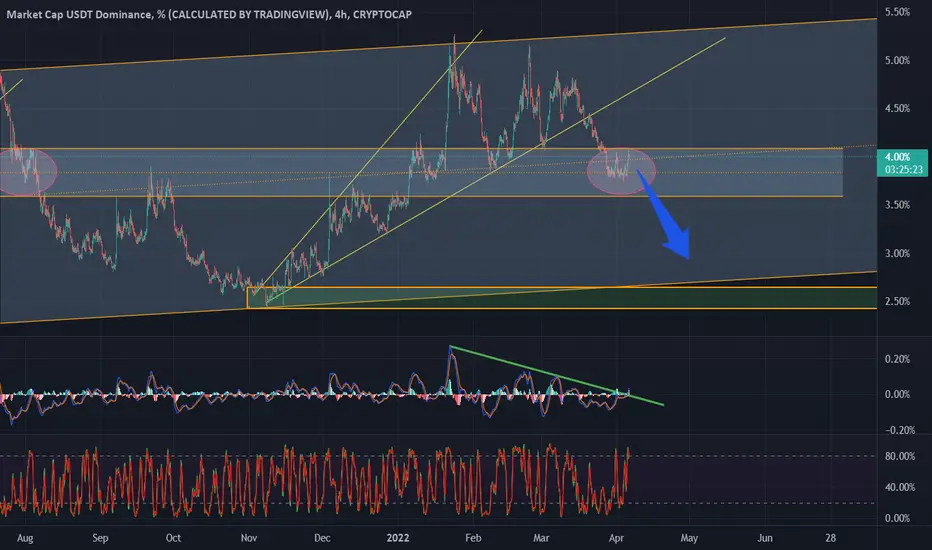The image size is (932, 550).
Task: Click the 0.20% label in the MACD pane
Action: pyautogui.click(x=897, y=359)
